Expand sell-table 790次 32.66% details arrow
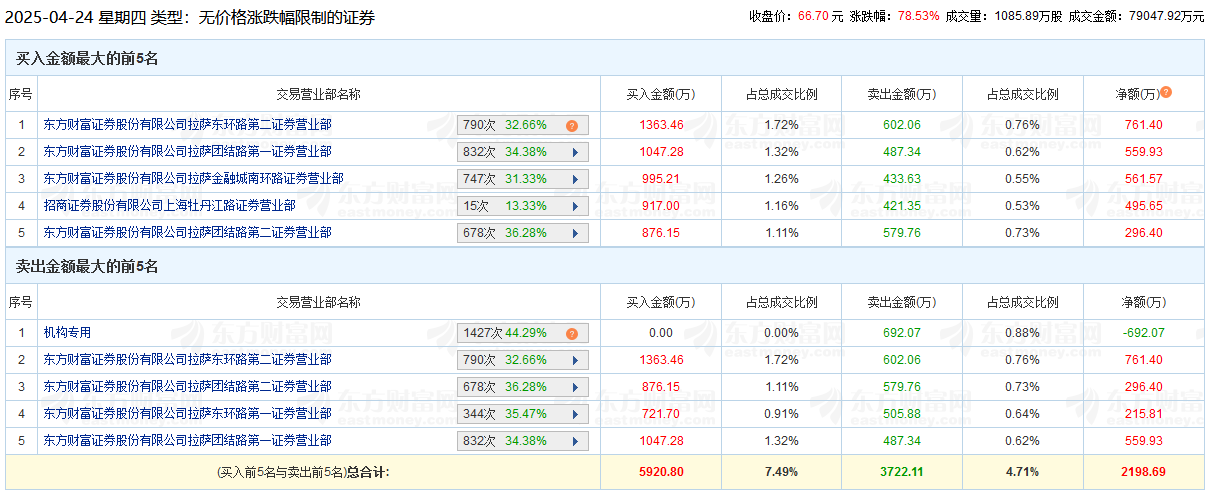The image size is (1213, 496). (575, 360)
